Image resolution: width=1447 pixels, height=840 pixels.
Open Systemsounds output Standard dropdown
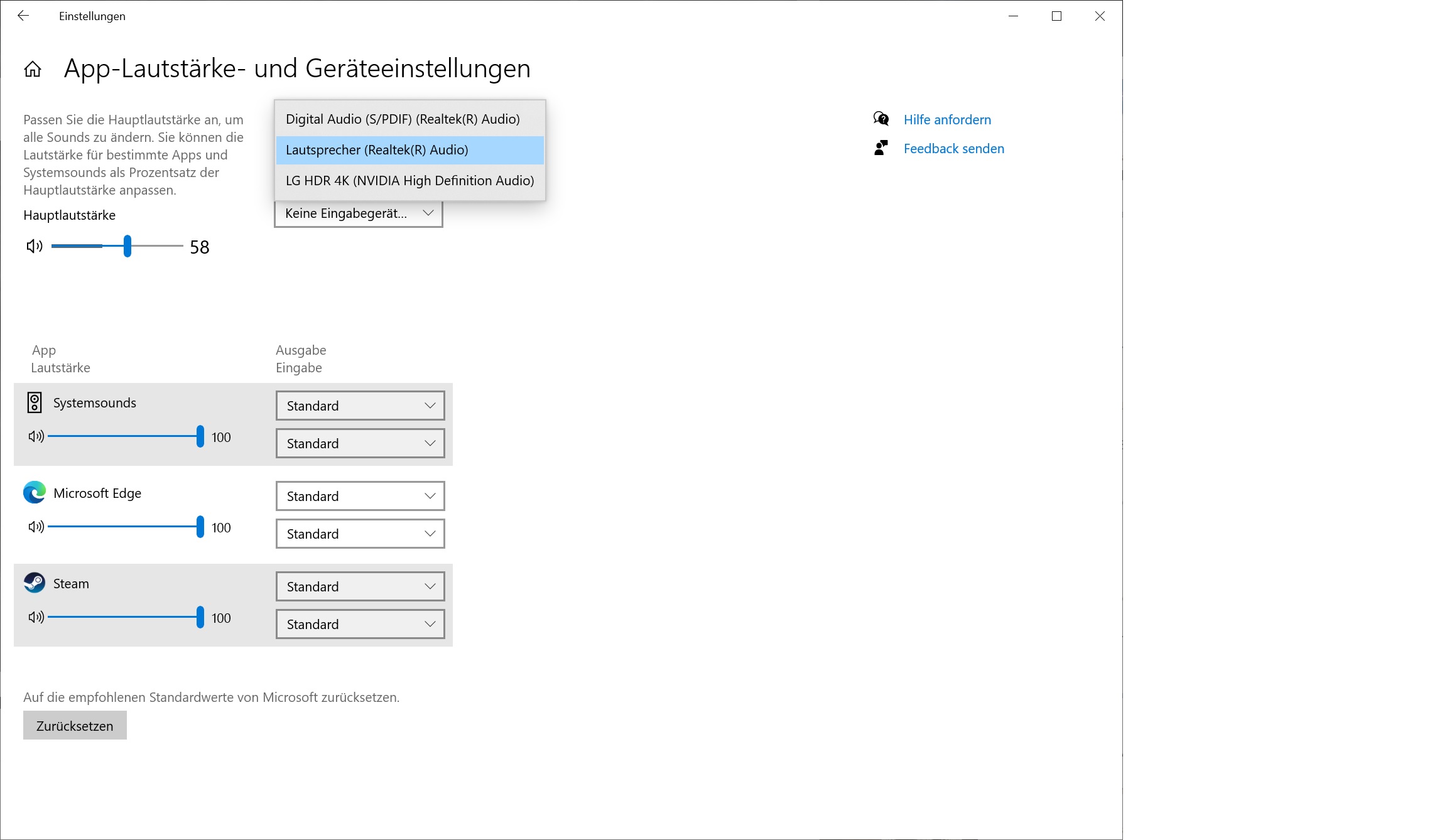[360, 406]
